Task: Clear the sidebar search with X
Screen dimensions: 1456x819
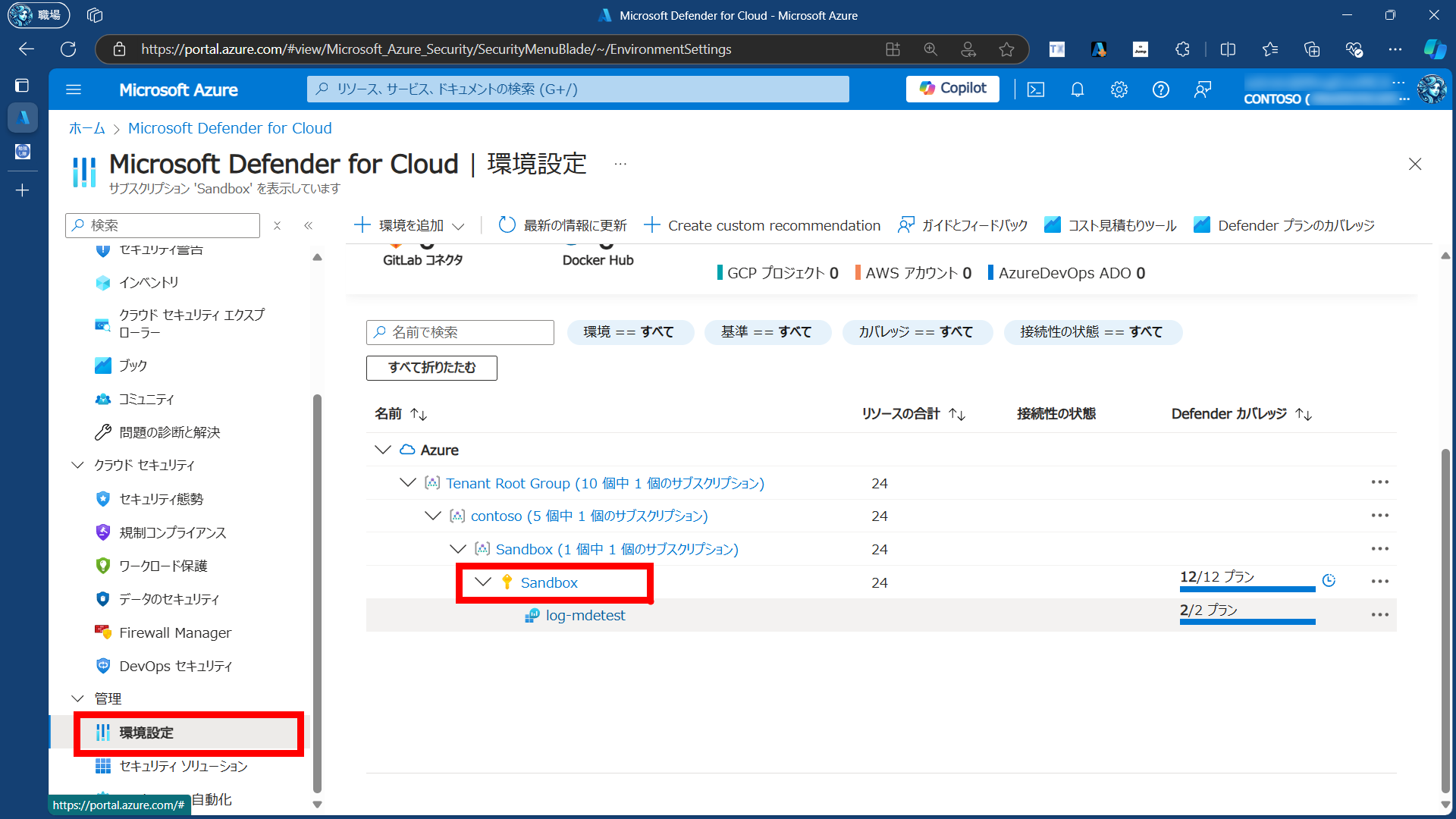Action: point(278,225)
